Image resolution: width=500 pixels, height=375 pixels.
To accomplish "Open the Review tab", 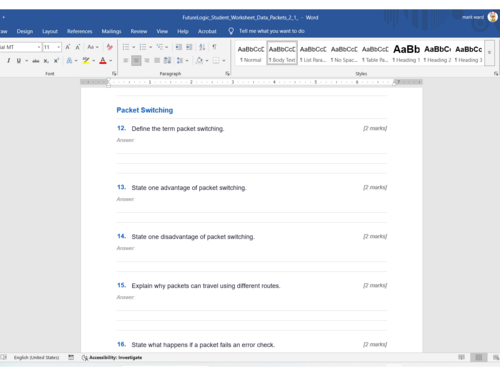I will (x=139, y=31).
